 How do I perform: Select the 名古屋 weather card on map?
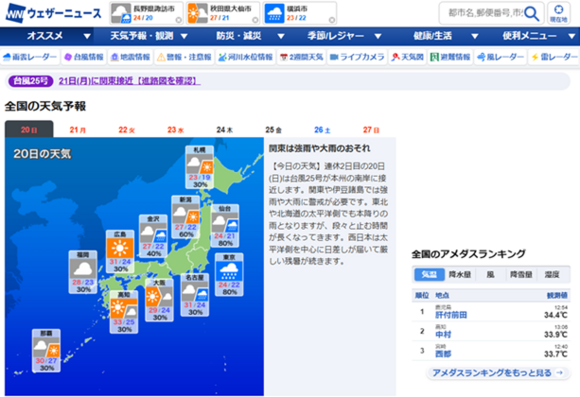(x=195, y=295)
